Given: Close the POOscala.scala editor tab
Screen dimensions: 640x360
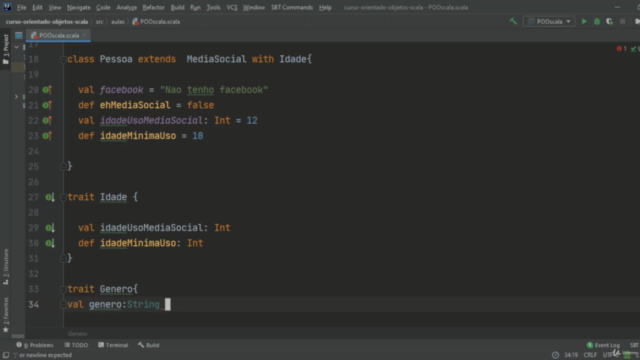Looking at the screenshot, I should 84,36.
